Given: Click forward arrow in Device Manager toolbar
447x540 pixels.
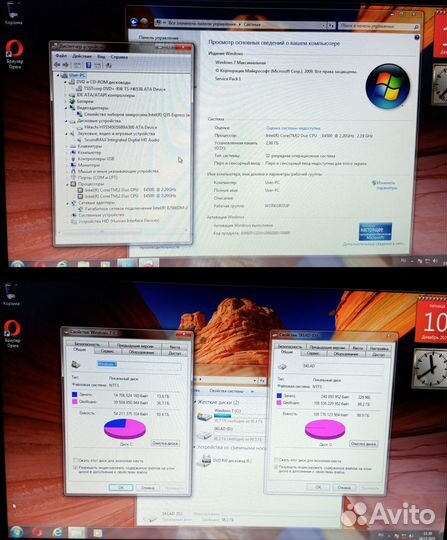Looking at the screenshot, I should [65, 65].
